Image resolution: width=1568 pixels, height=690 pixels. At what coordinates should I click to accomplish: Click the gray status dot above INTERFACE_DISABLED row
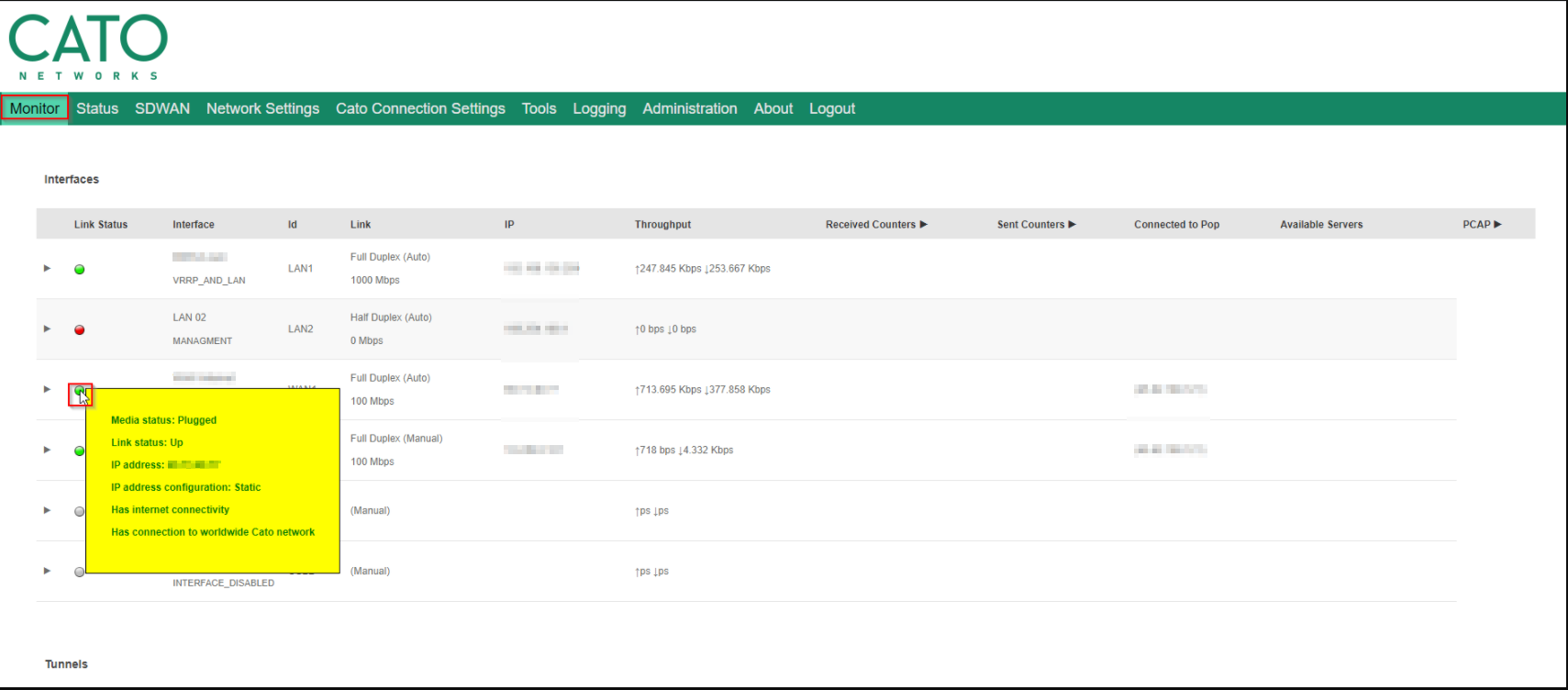coord(80,511)
